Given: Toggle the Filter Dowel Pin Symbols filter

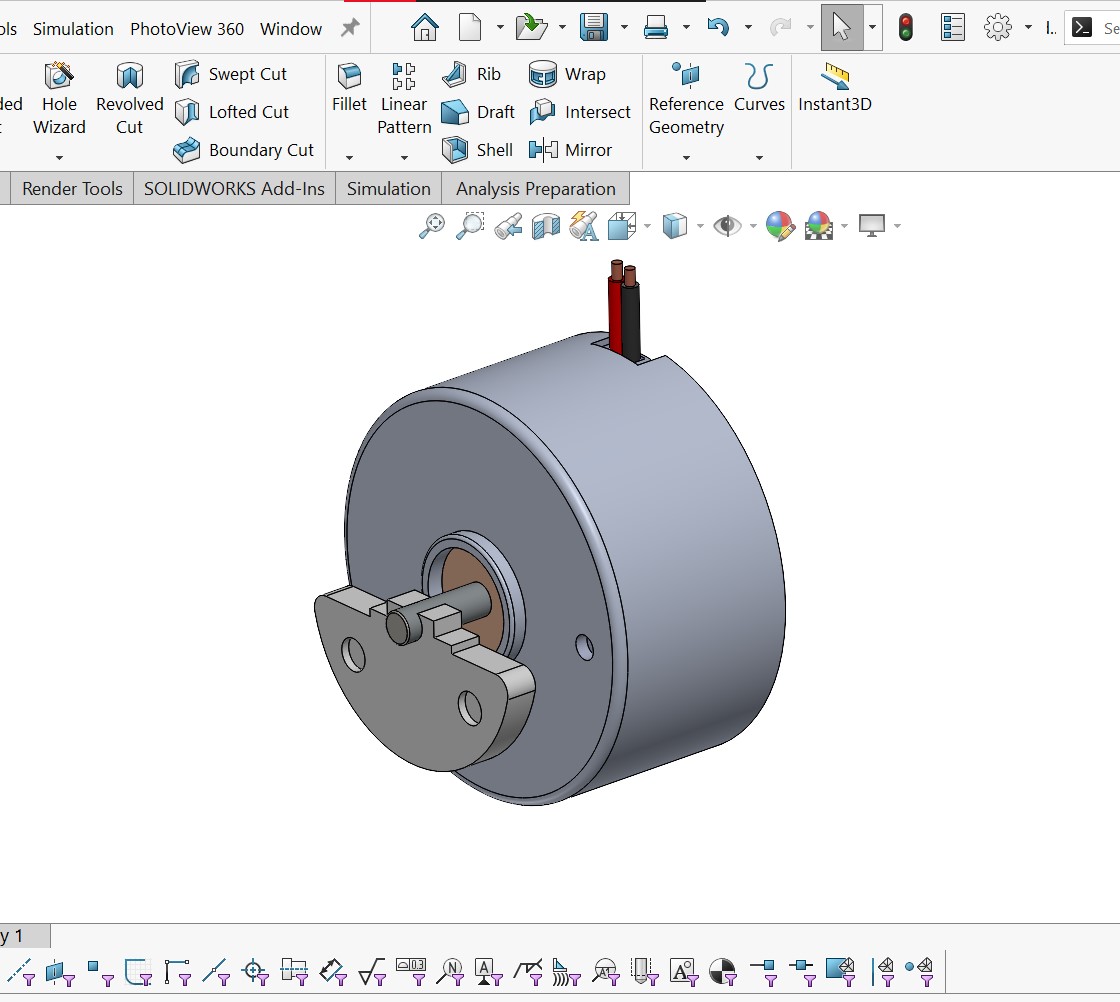Looking at the screenshot, I should coord(722,972).
